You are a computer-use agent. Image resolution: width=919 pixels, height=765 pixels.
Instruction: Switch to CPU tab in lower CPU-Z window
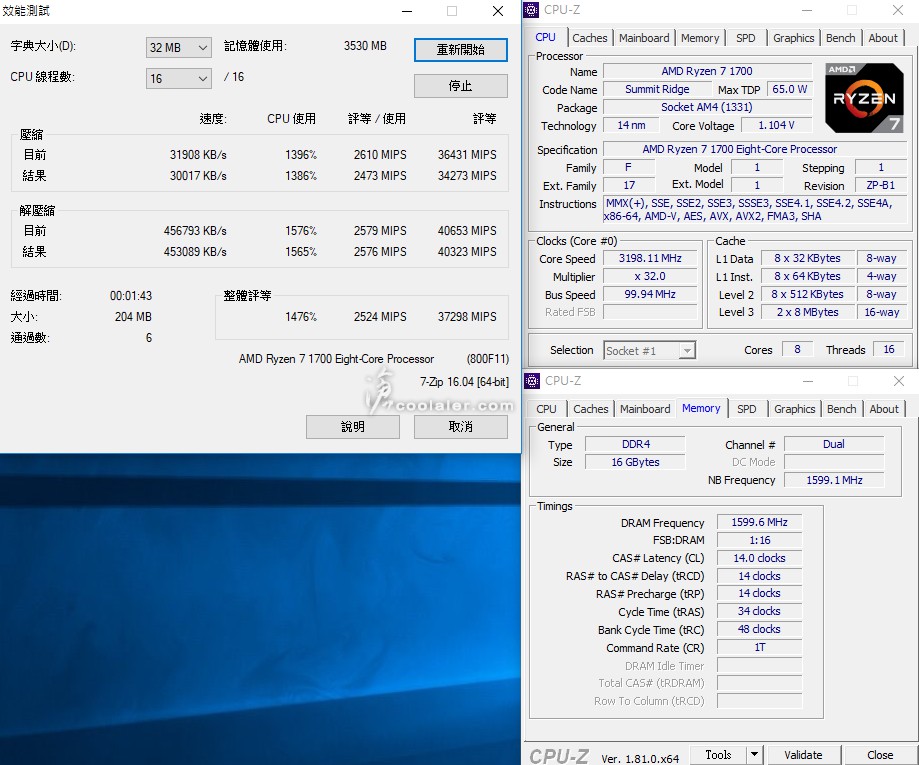546,409
